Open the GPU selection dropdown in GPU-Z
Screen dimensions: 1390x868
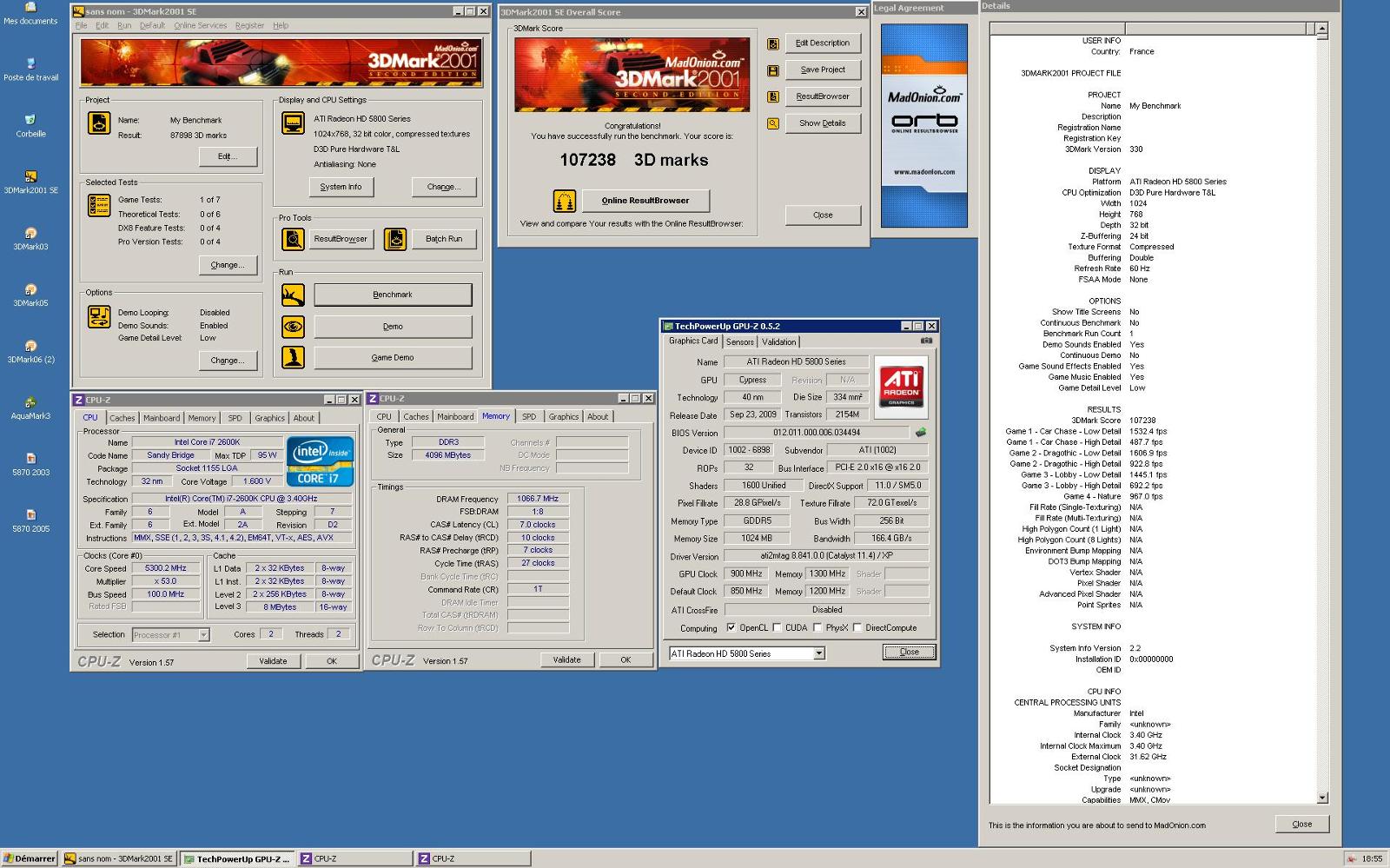coord(818,653)
